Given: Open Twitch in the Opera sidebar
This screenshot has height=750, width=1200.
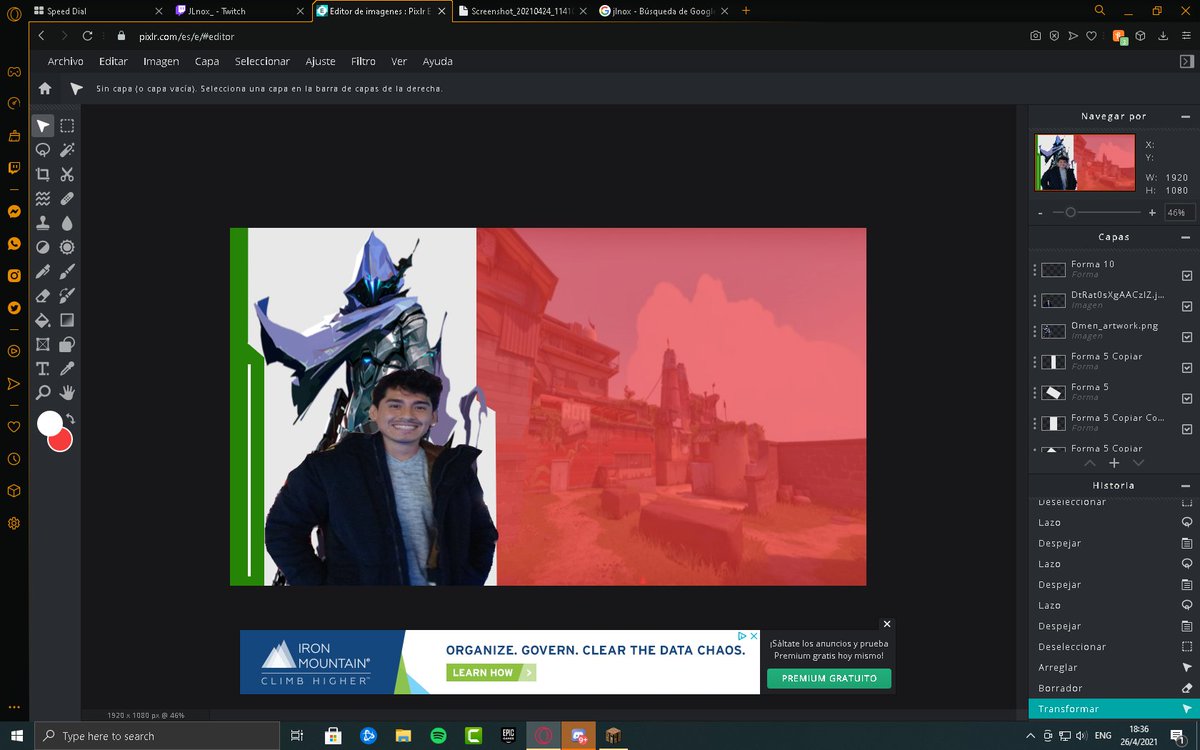Looking at the screenshot, I should click(14, 168).
